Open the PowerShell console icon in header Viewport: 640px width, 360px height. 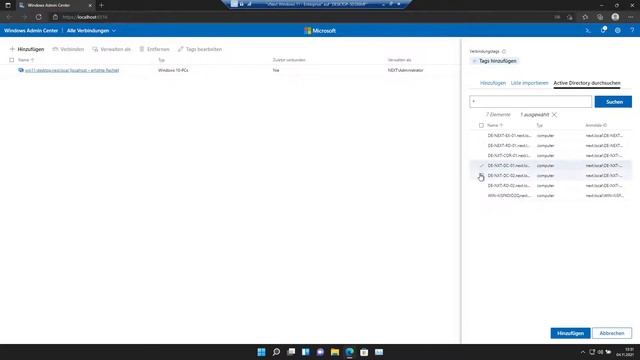coord(588,31)
